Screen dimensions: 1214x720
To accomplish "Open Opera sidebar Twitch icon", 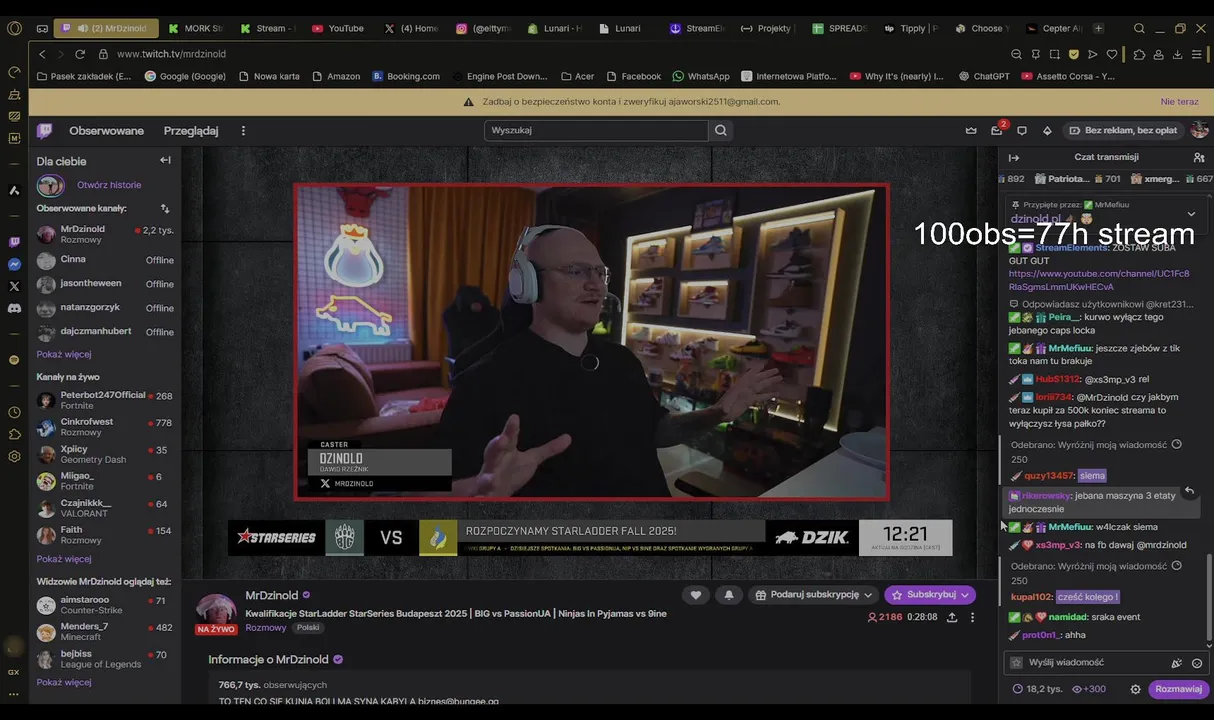I will coord(14,242).
